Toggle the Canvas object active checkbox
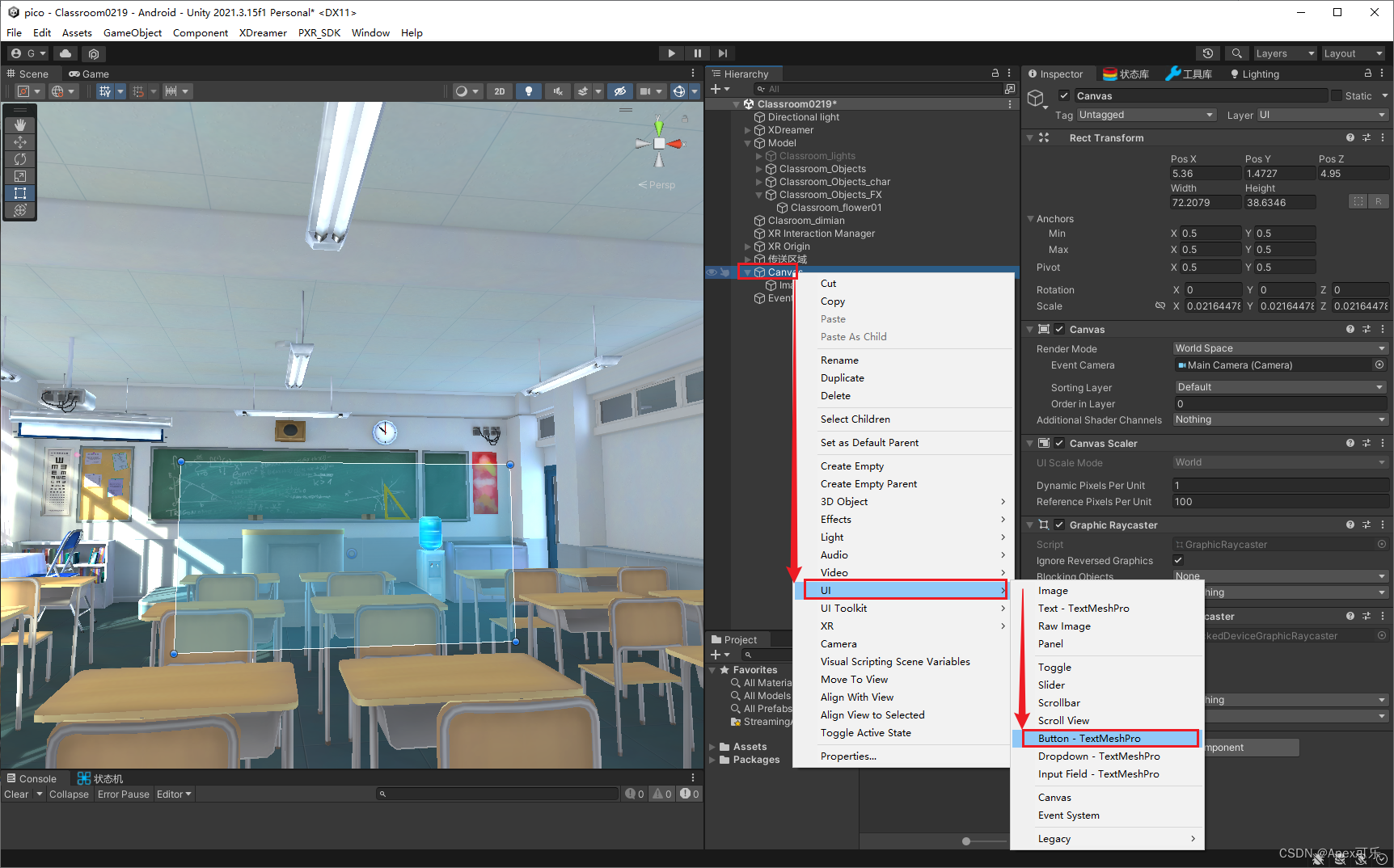The width and height of the screenshot is (1394, 868). point(1064,96)
